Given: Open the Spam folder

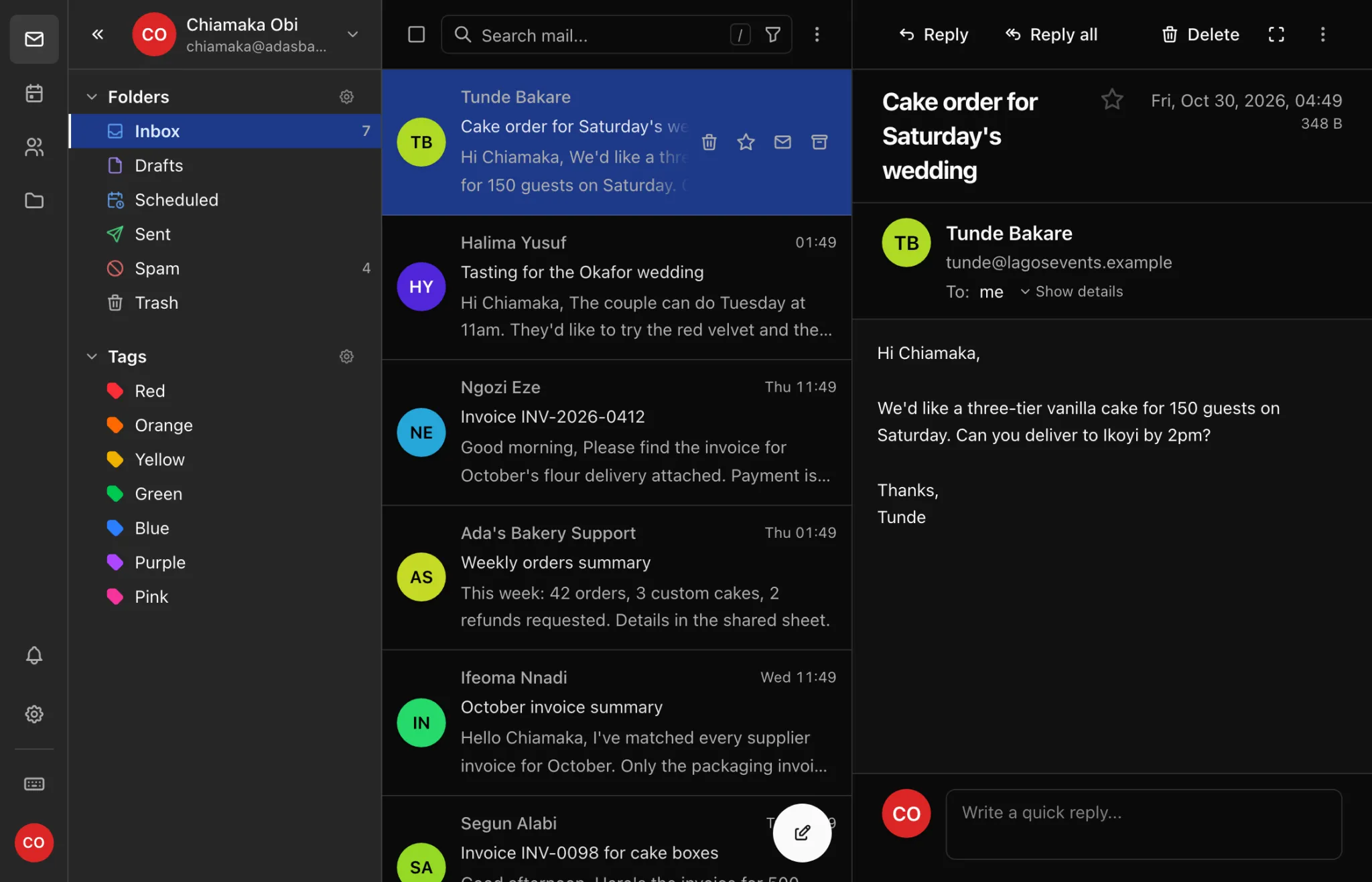Looking at the screenshot, I should coord(225,268).
